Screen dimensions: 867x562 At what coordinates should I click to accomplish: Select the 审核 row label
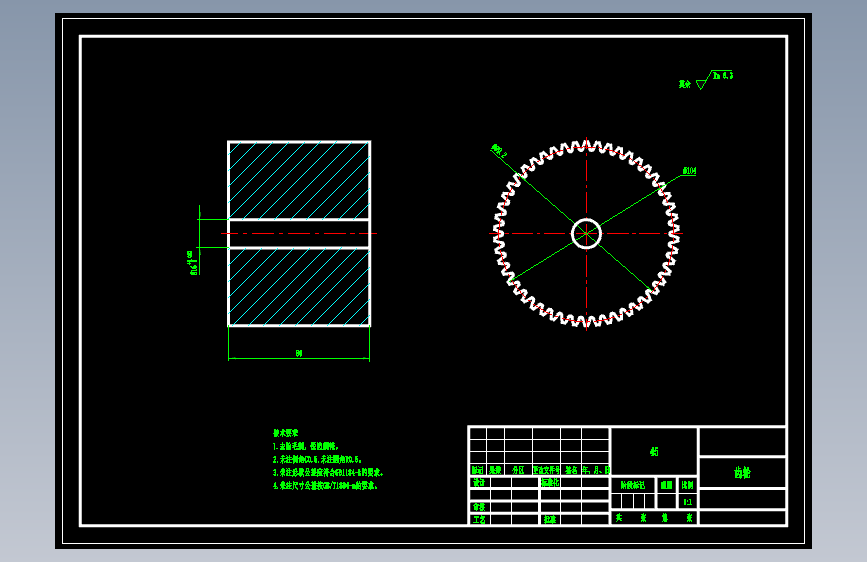pos(479,507)
